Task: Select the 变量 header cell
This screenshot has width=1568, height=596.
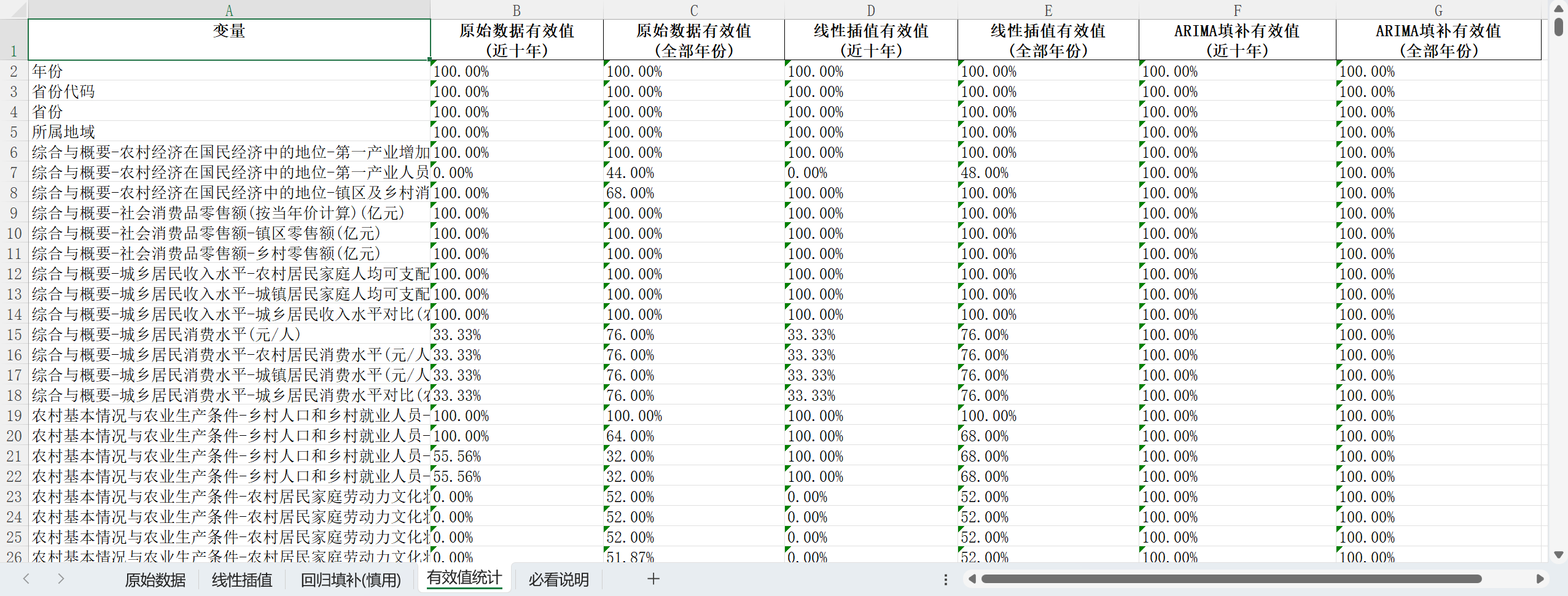Action: 228,40
